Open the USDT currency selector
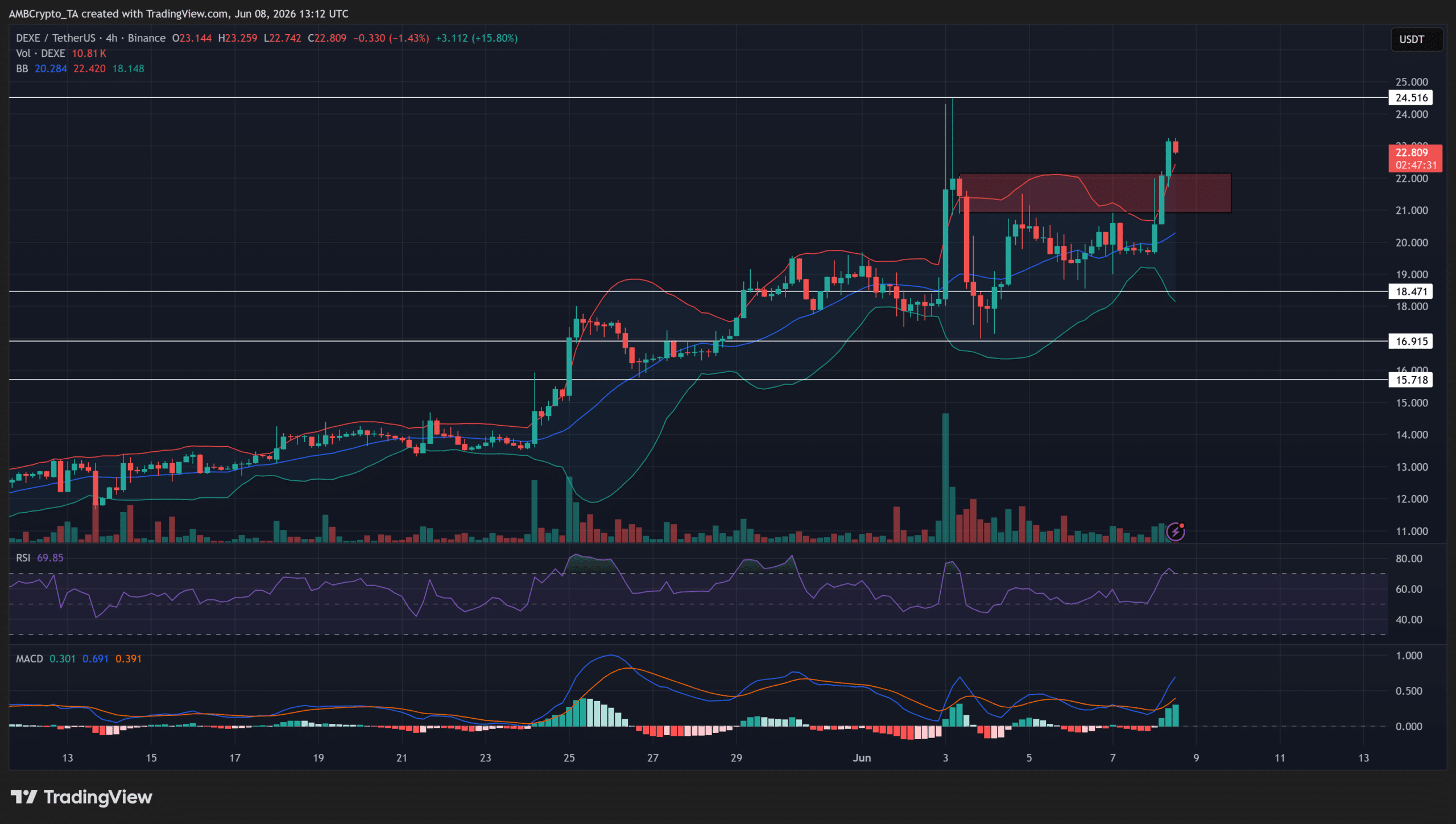Image resolution: width=1456 pixels, height=824 pixels. point(1417,39)
